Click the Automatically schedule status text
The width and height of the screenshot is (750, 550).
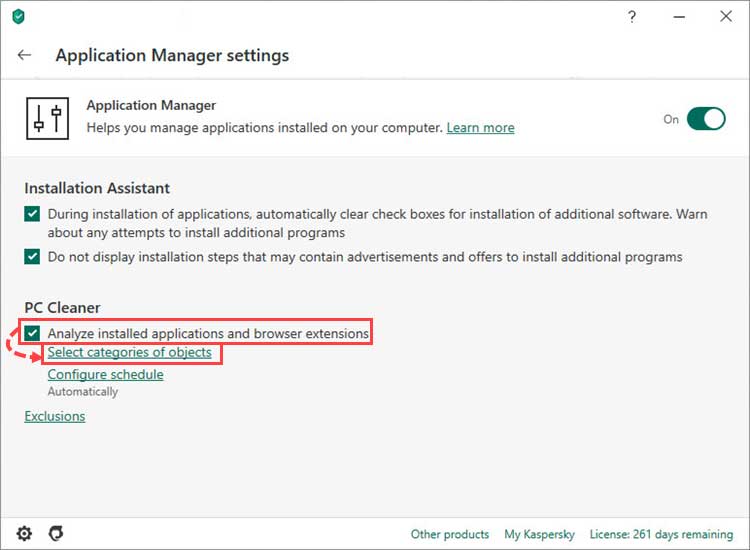(83, 392)
